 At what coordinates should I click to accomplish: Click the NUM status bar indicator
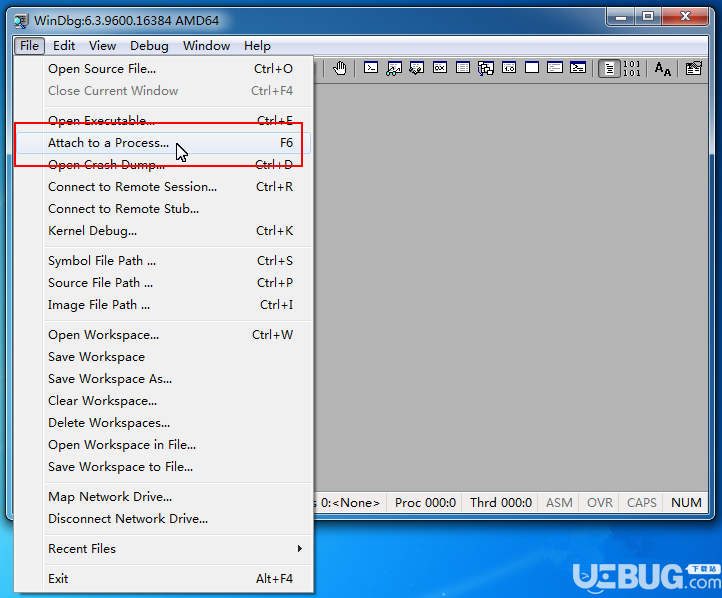click(x=686, y=503)
